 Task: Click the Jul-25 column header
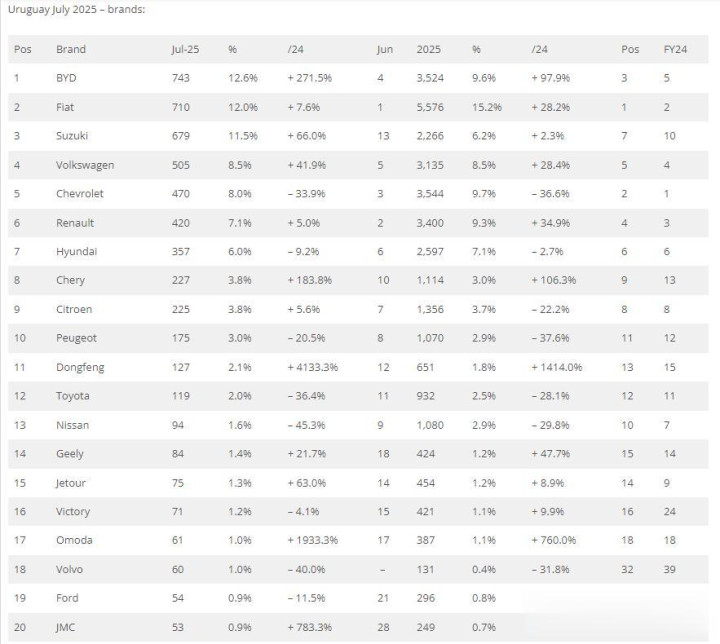[185, 49]
